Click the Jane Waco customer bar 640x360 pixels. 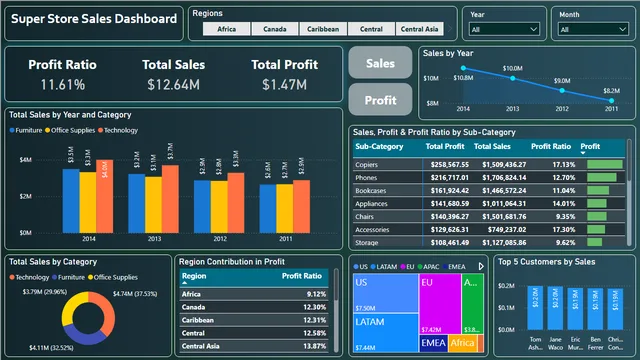555,308
